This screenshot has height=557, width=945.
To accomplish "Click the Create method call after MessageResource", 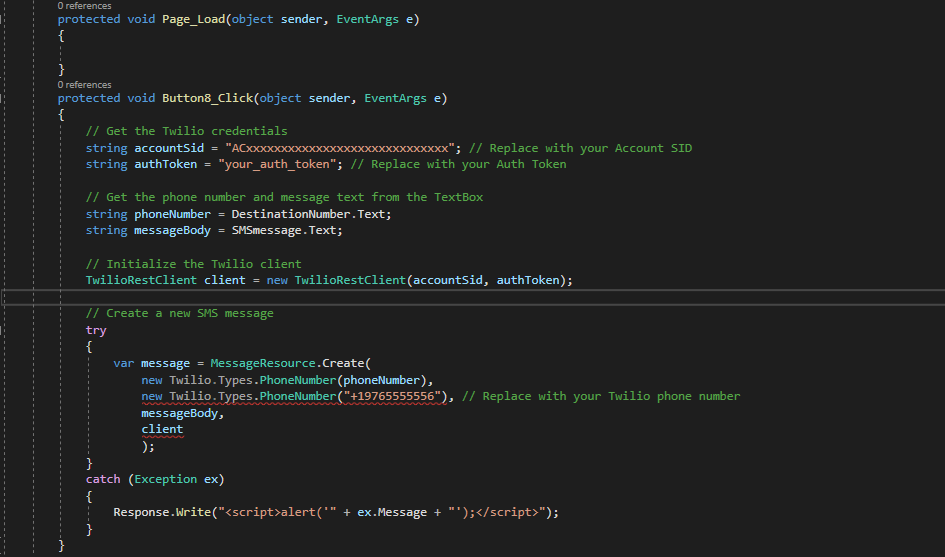I will [343, 363].
